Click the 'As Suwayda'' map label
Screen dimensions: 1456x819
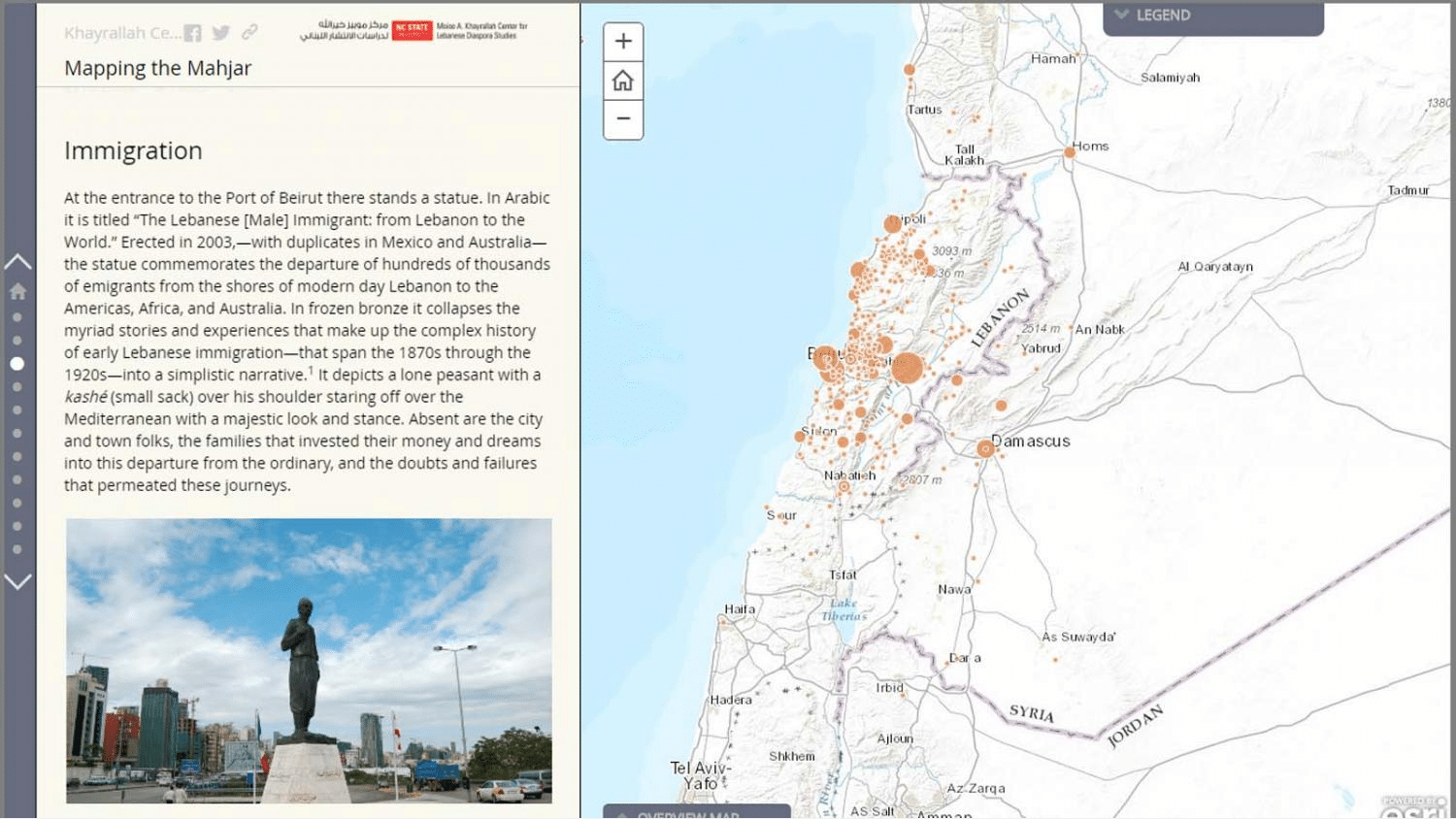point(1078,638)
